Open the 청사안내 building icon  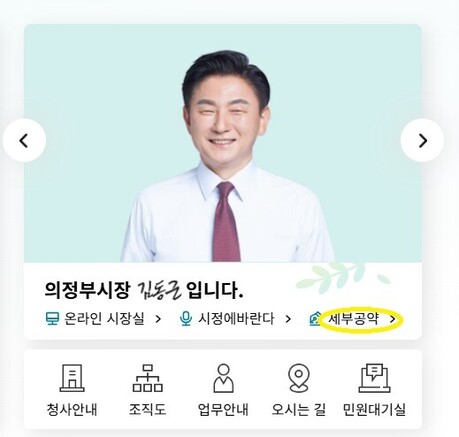click(72, 378)
